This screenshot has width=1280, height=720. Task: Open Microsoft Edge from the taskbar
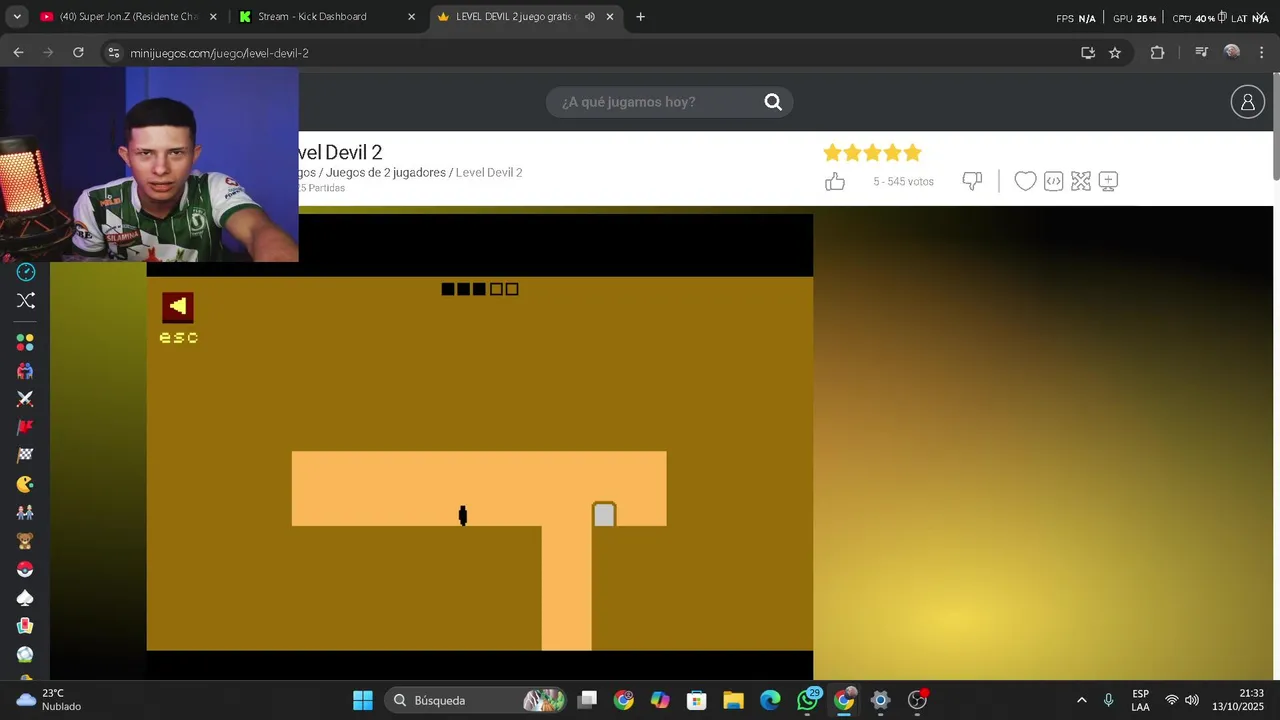point(770,700)
